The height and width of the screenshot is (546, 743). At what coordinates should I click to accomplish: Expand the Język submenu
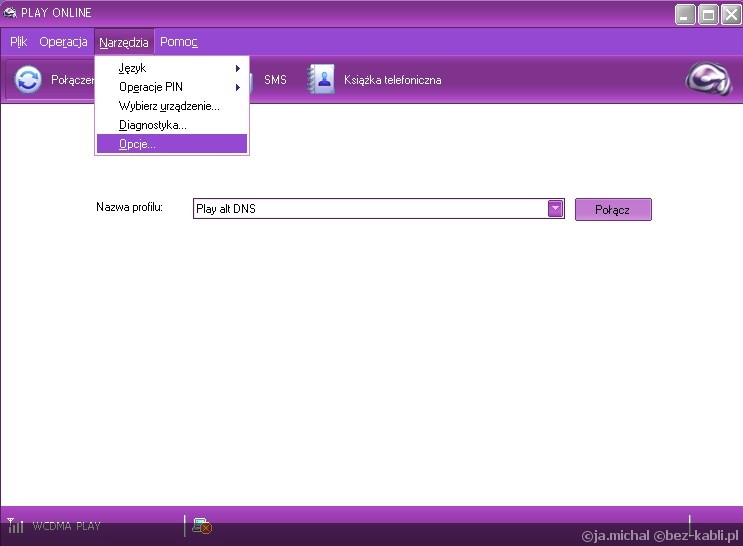(172, 68)
